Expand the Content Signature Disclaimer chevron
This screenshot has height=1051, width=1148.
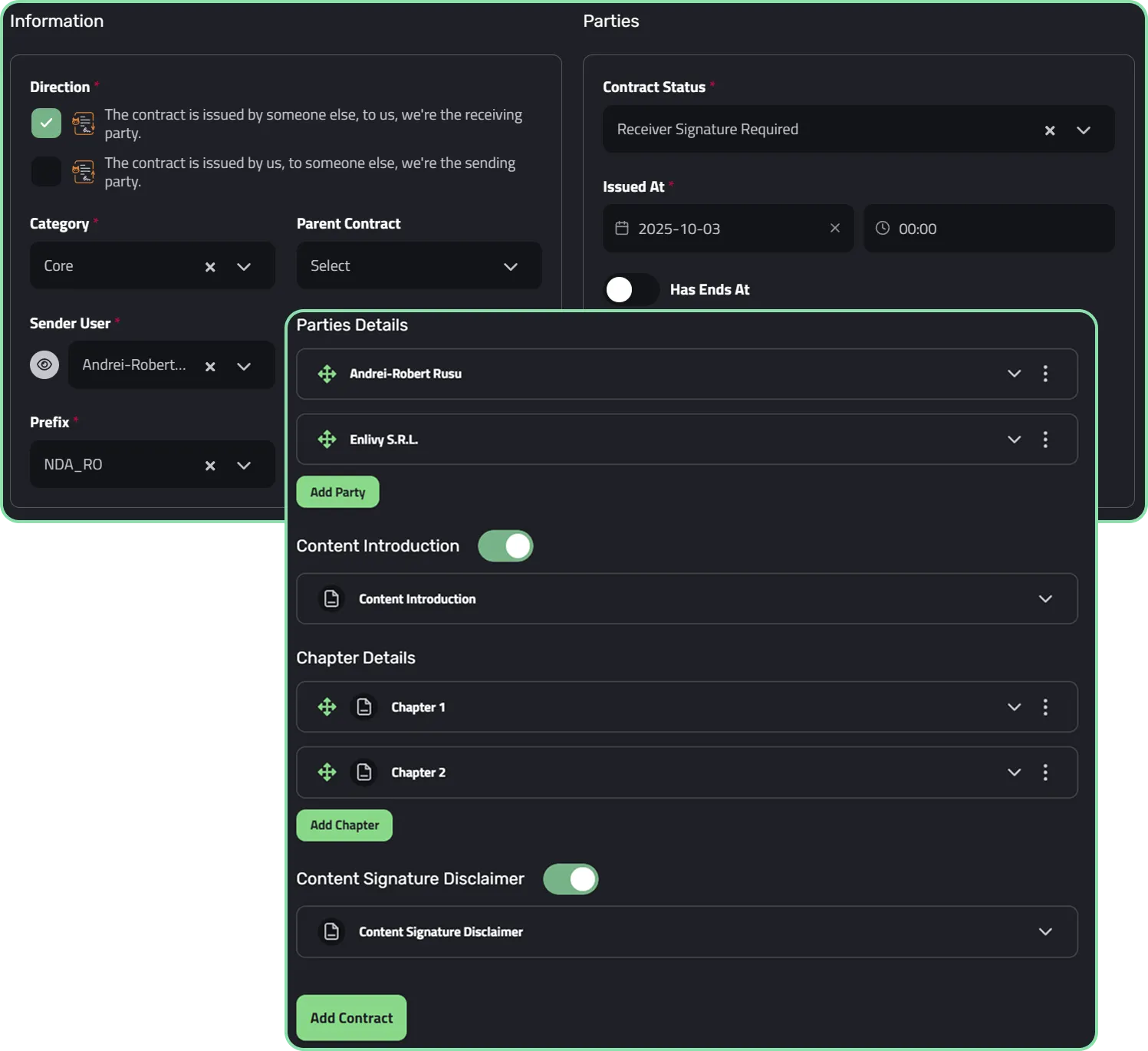point(1045,931)
